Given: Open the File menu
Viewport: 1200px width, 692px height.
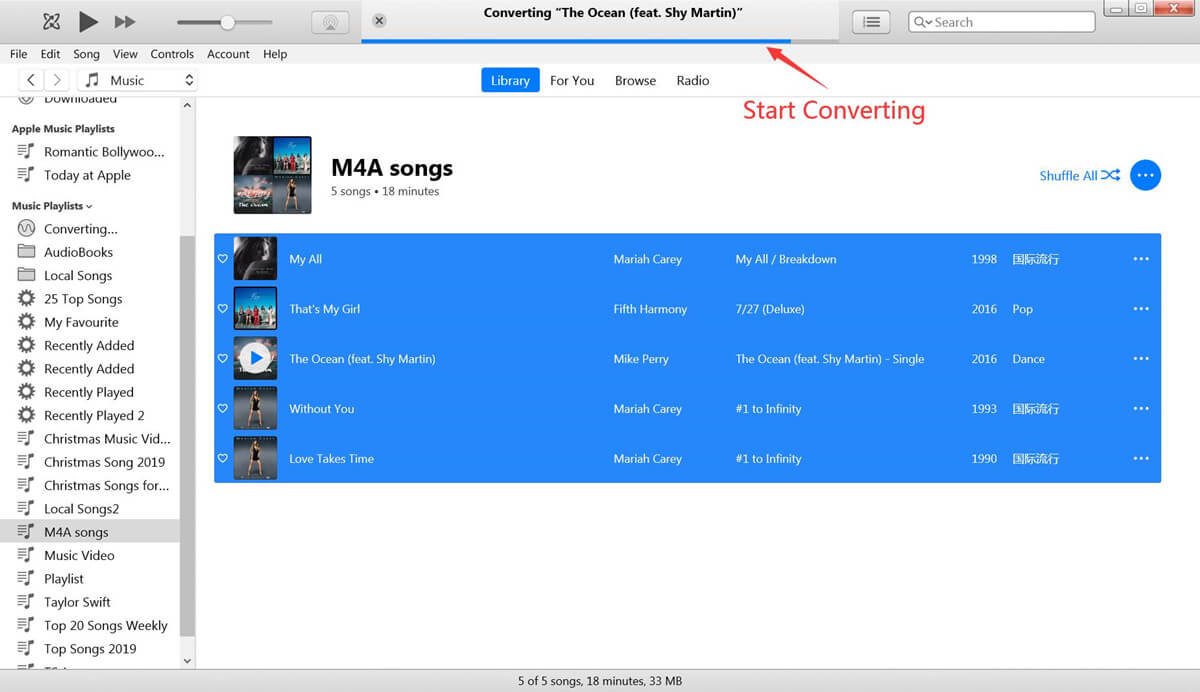Looking at the screenshot, I should 19,54.
